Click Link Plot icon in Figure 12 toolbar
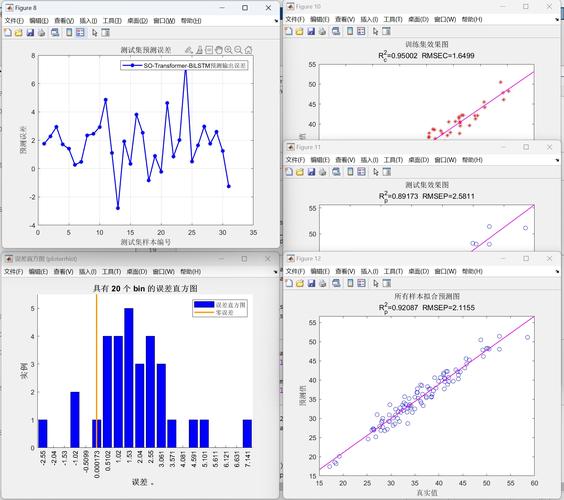The width and height of the screenshot is (564, 500). tap(336, 283)
